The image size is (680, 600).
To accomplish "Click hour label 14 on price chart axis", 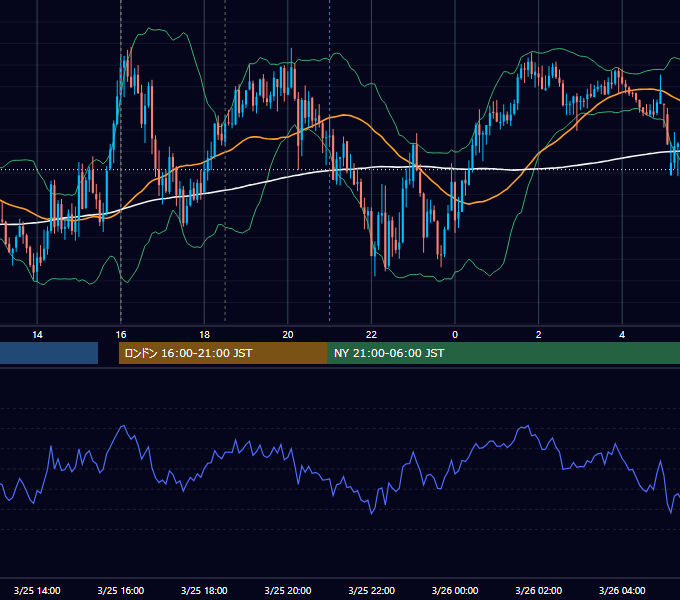I will point(37,335).
